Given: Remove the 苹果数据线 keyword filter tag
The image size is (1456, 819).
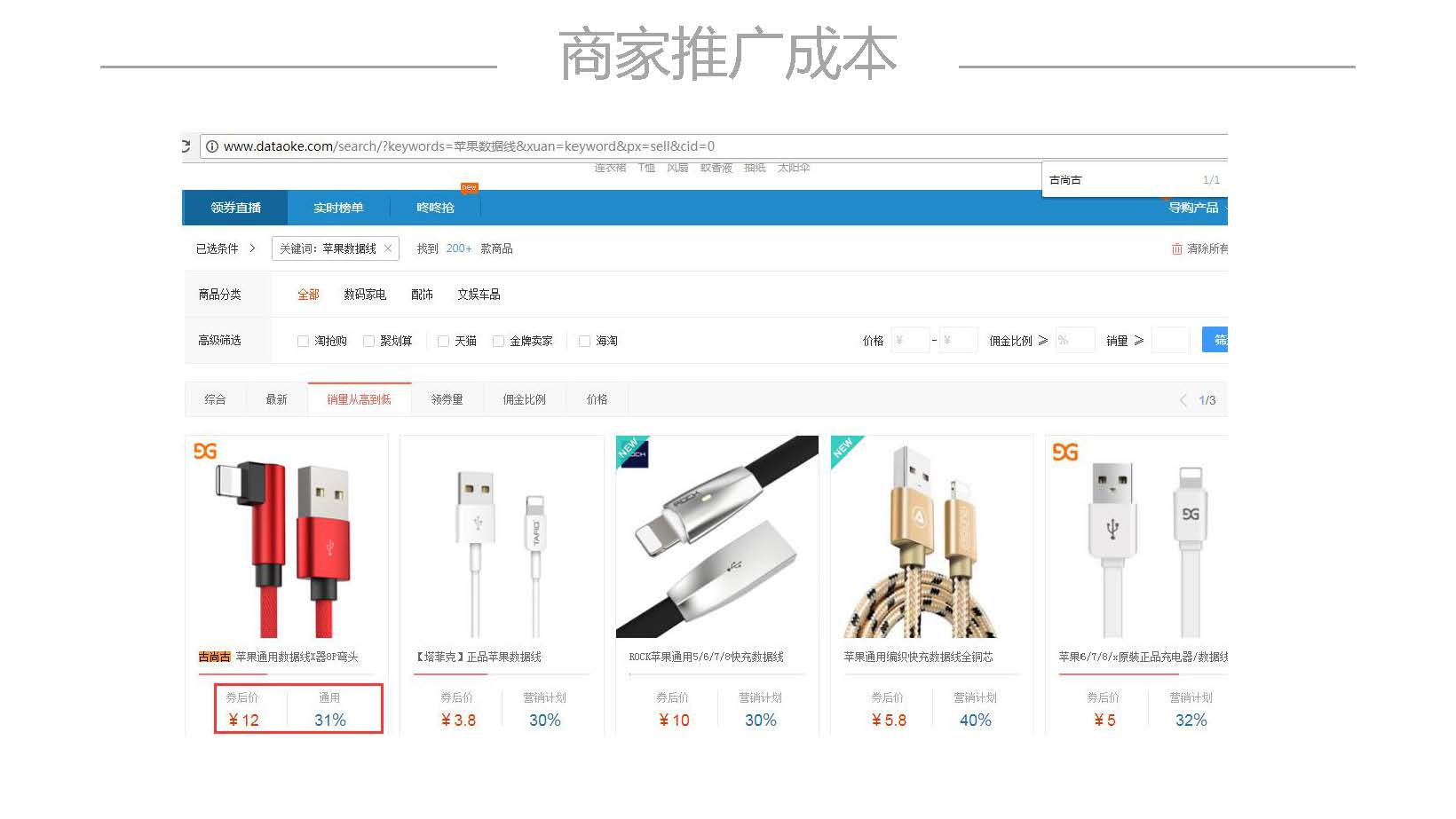Looking at the screenshot, I should [x=388, y=248].
